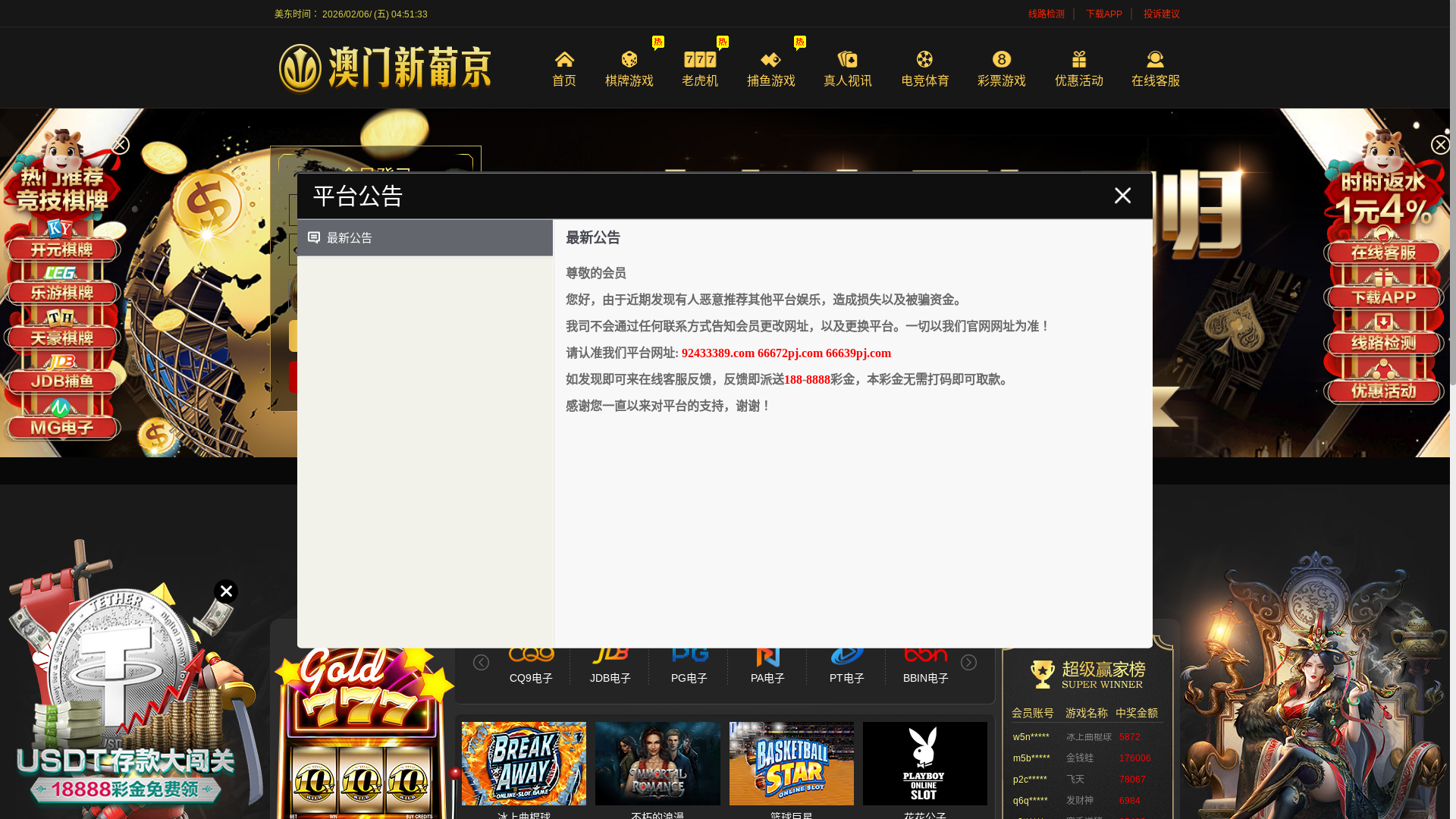
Task: Select the PG电子 provider
Action: click(689, 666)
